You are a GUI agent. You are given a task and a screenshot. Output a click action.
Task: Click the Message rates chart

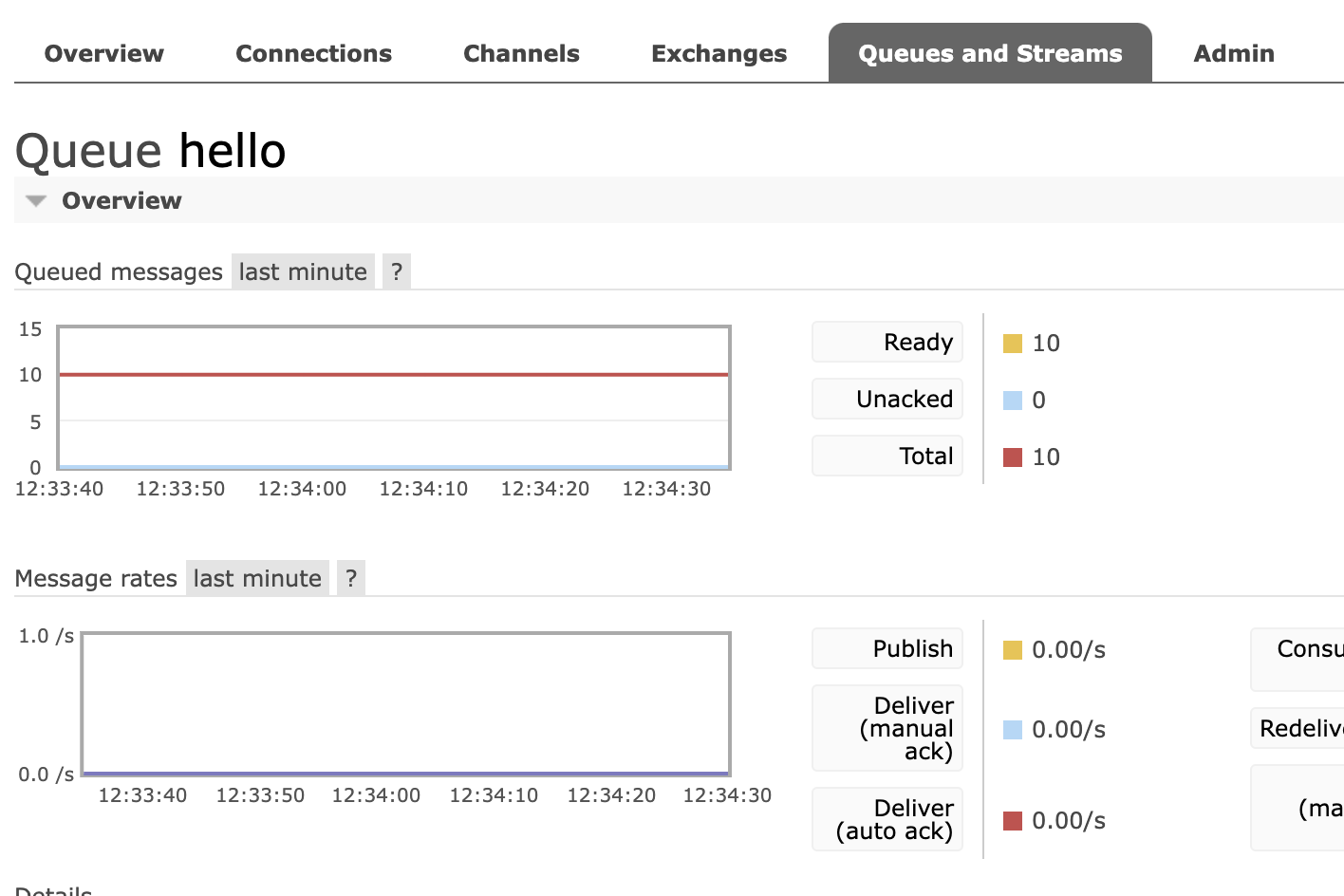pos(406,704)
